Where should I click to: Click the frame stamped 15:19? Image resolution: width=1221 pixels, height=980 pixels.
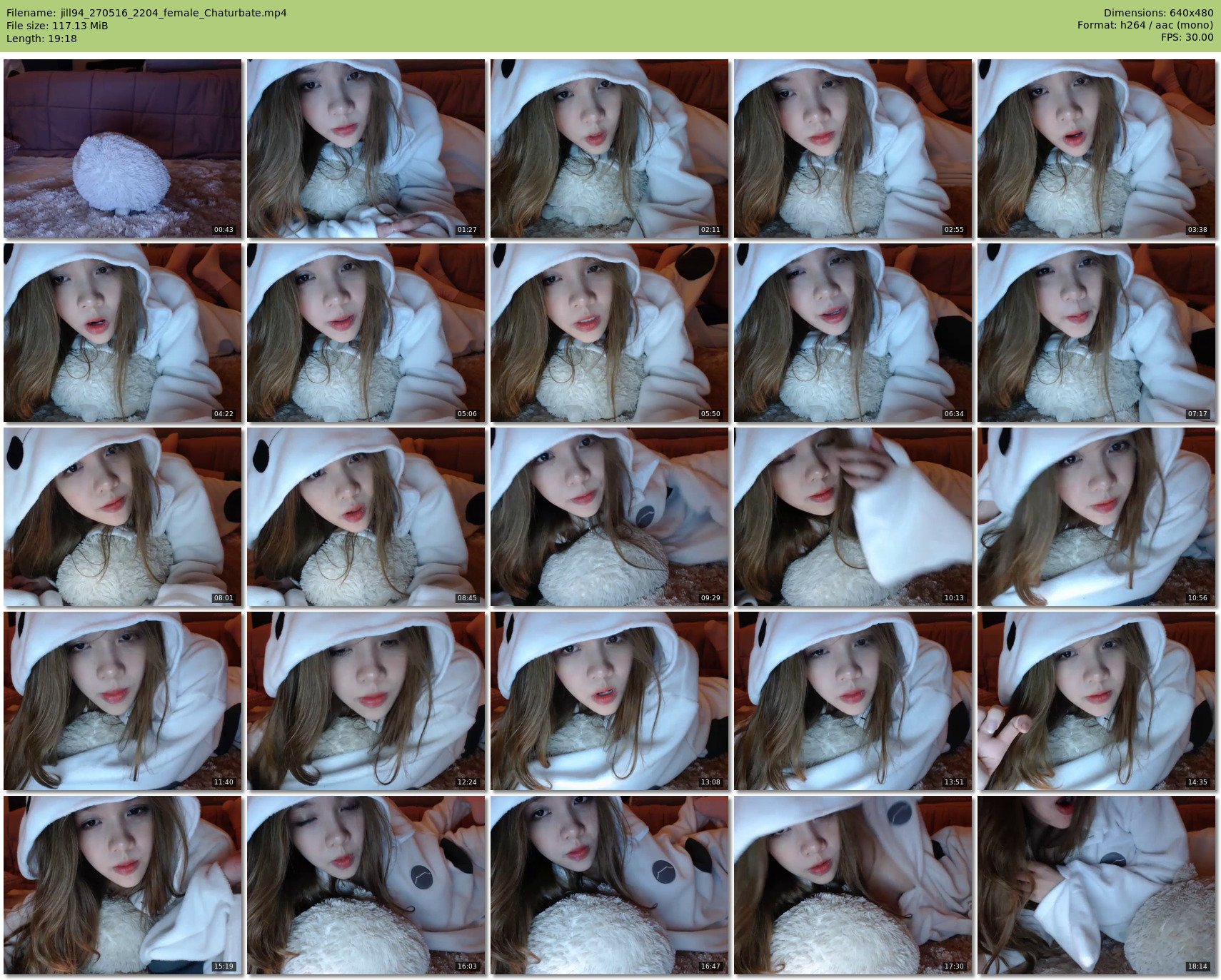pyautogui.click(x=123, y=885)
